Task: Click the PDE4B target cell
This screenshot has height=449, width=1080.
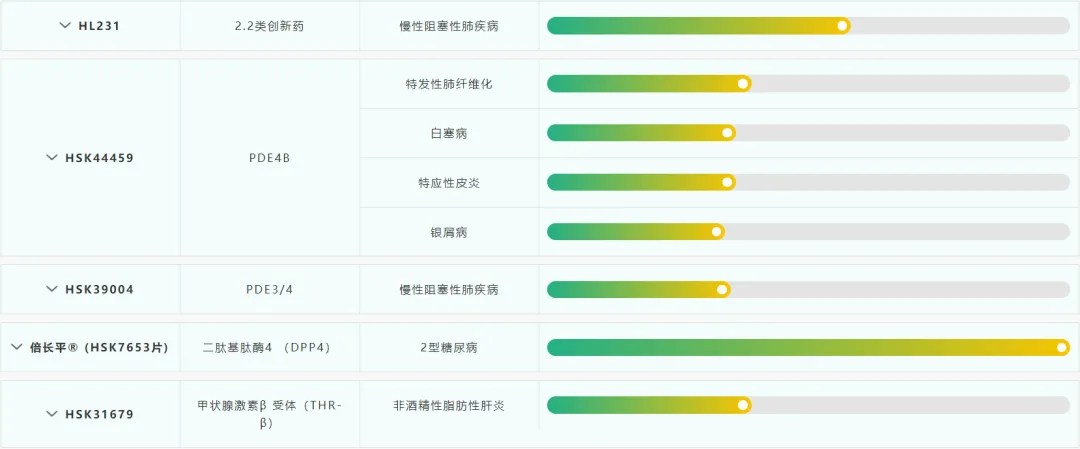Action: pyautogui.click(x=269, y=158)
